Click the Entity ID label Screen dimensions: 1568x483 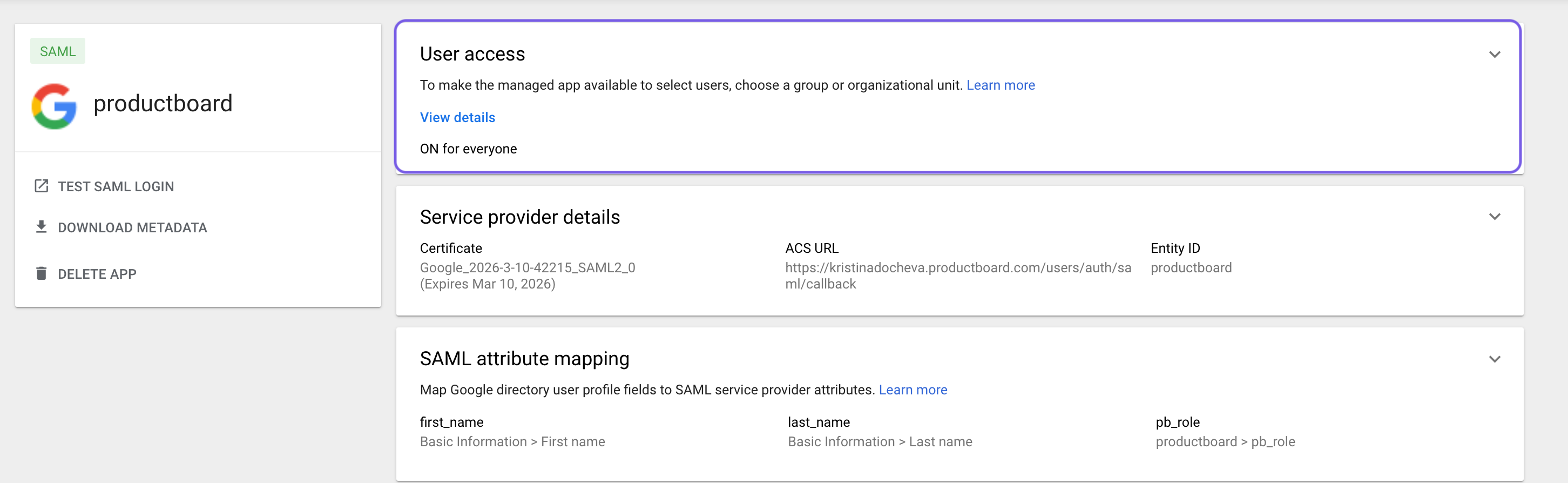(1175, 249)
